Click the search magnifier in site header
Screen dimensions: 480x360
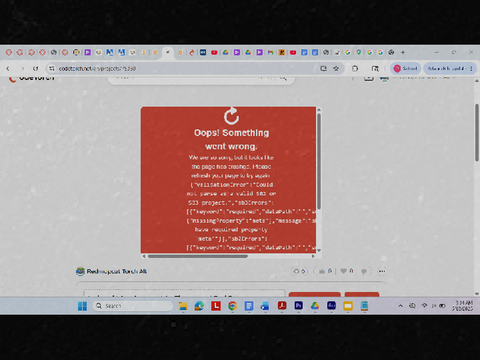(283, 78)
